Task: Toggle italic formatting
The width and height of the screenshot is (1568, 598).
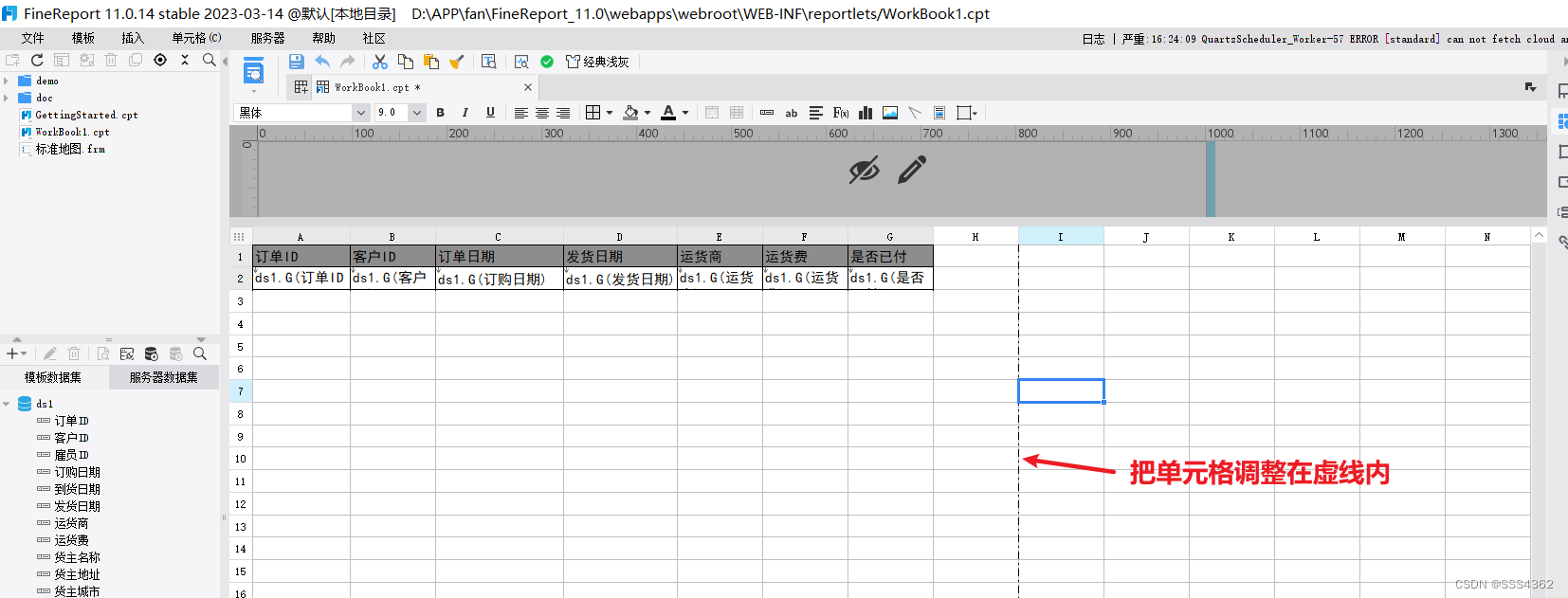Action: point(465,113)
